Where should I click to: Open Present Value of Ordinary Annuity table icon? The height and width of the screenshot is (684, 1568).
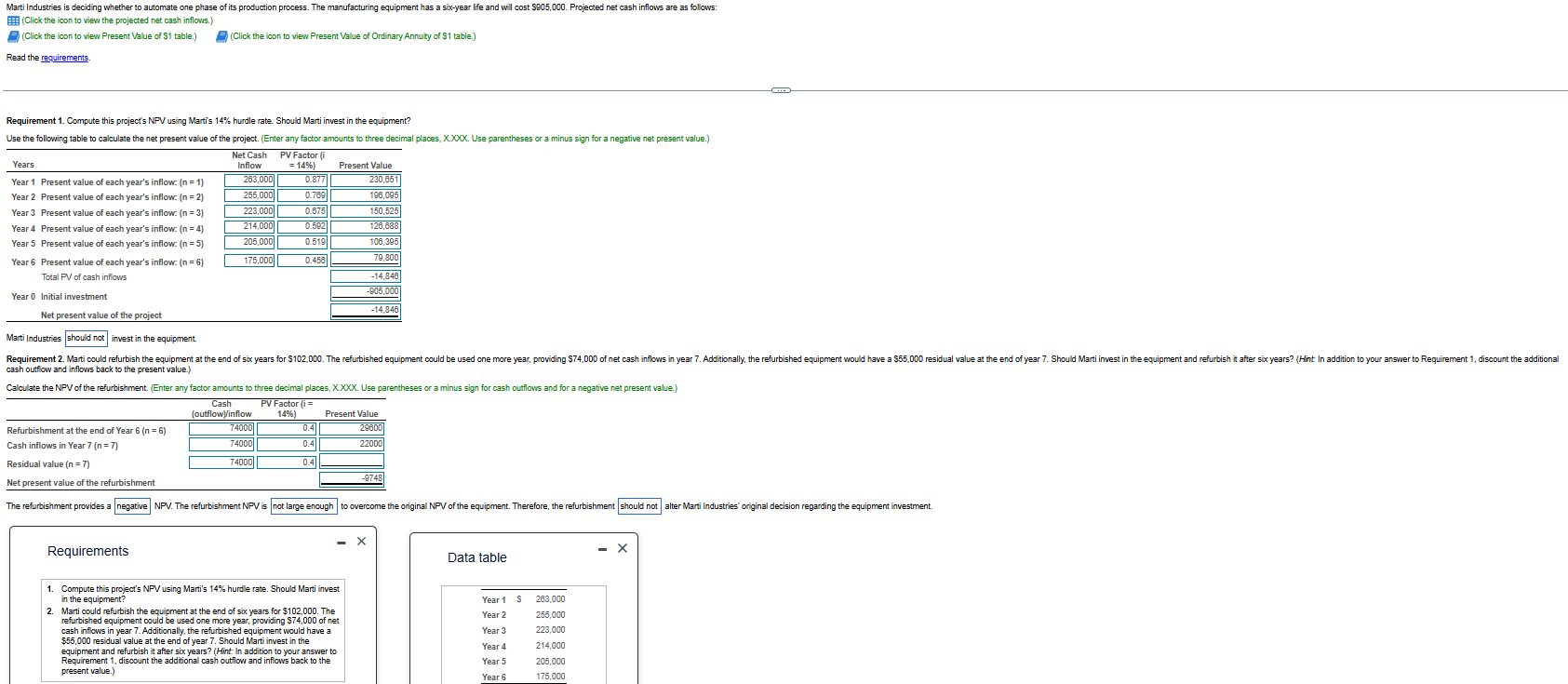[221, 36]
